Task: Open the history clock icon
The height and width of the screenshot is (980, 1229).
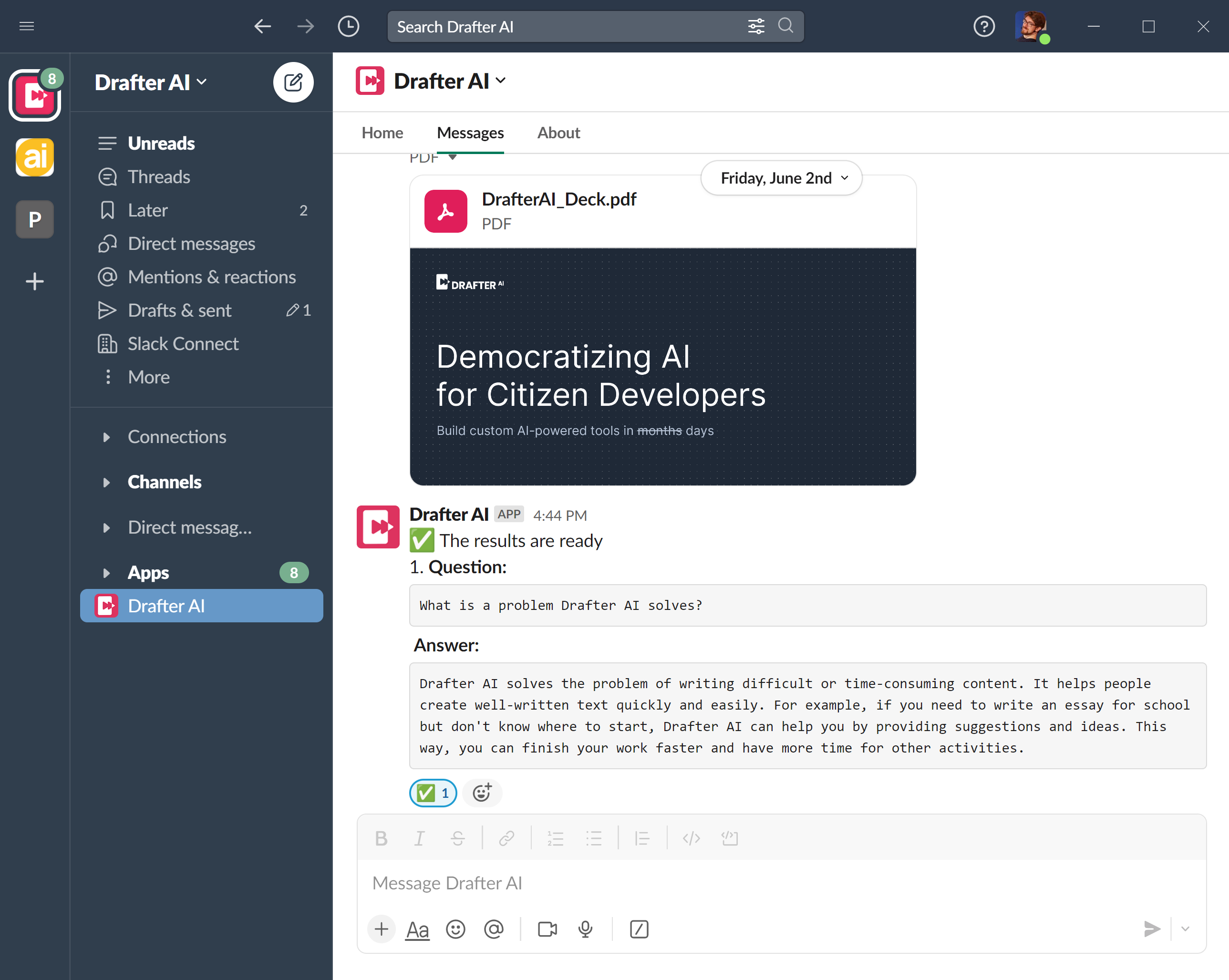Action: click(x=348, y=26)
